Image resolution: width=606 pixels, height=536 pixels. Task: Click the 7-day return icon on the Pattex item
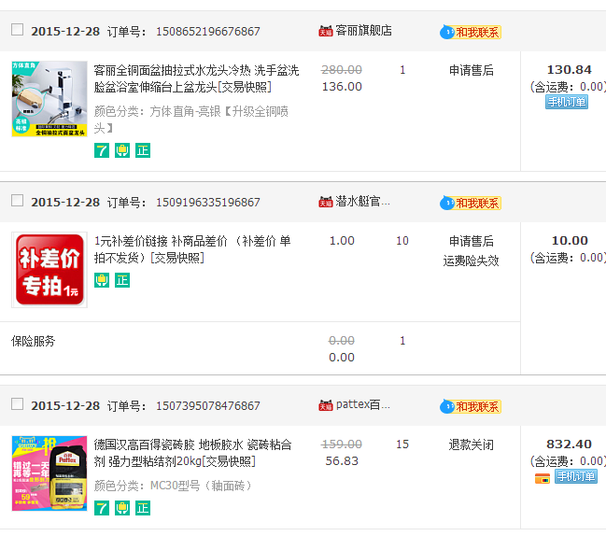tap(101, 508)
